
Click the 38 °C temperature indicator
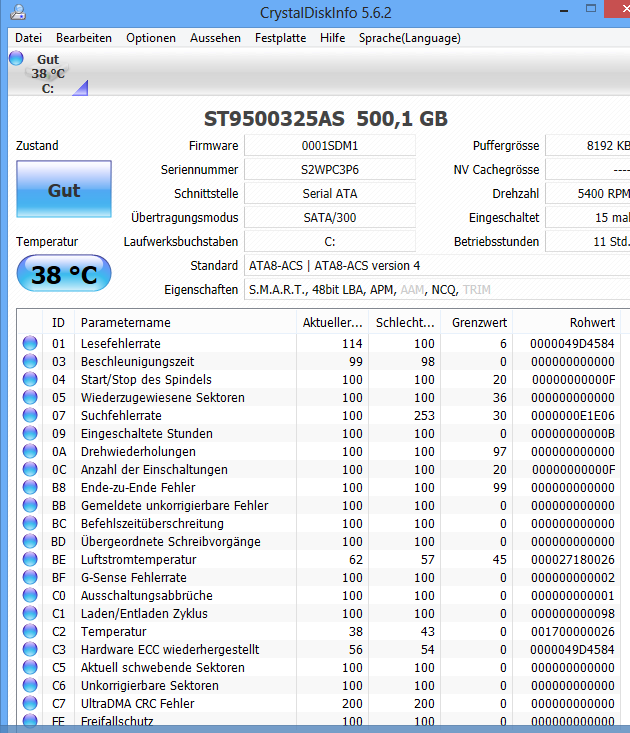(x=64, y=273)
